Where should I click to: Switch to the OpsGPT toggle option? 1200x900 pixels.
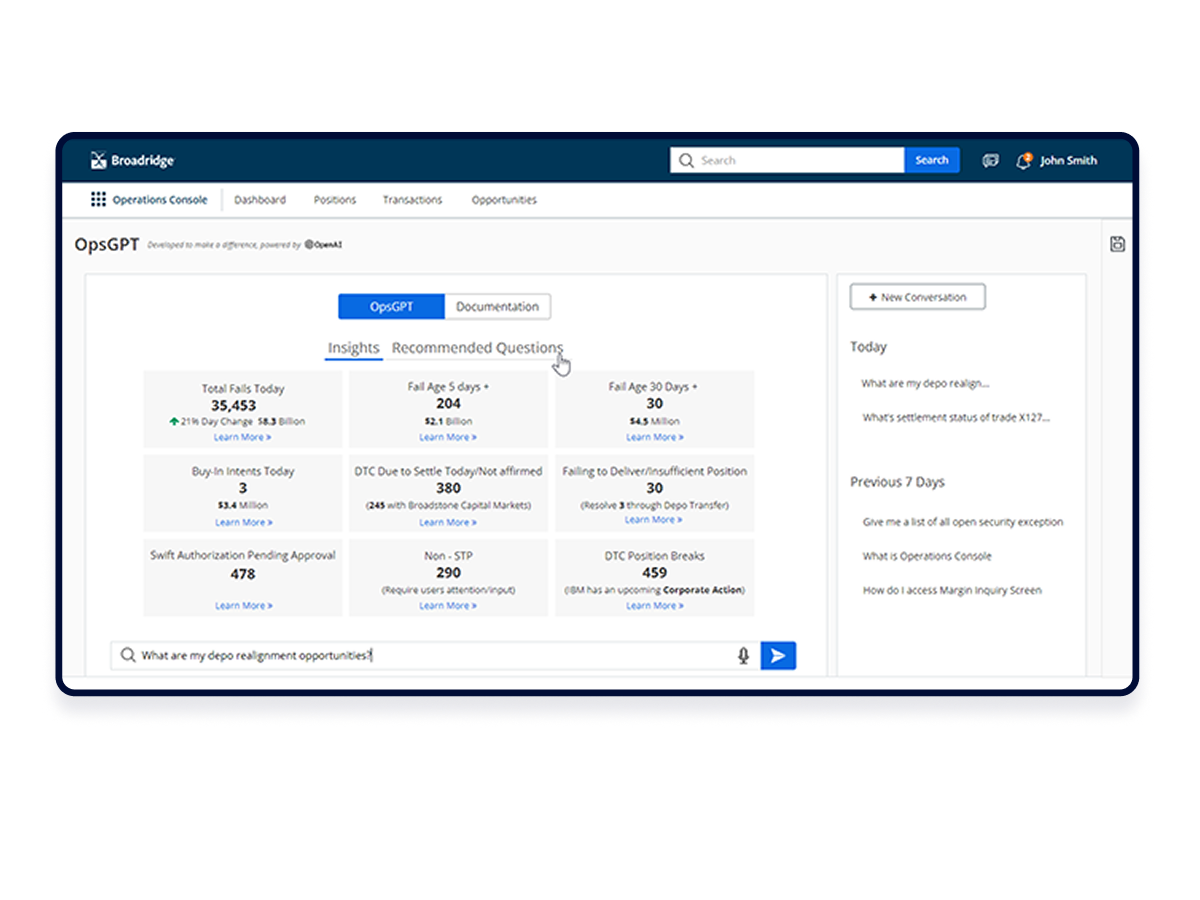coord(391,307)
